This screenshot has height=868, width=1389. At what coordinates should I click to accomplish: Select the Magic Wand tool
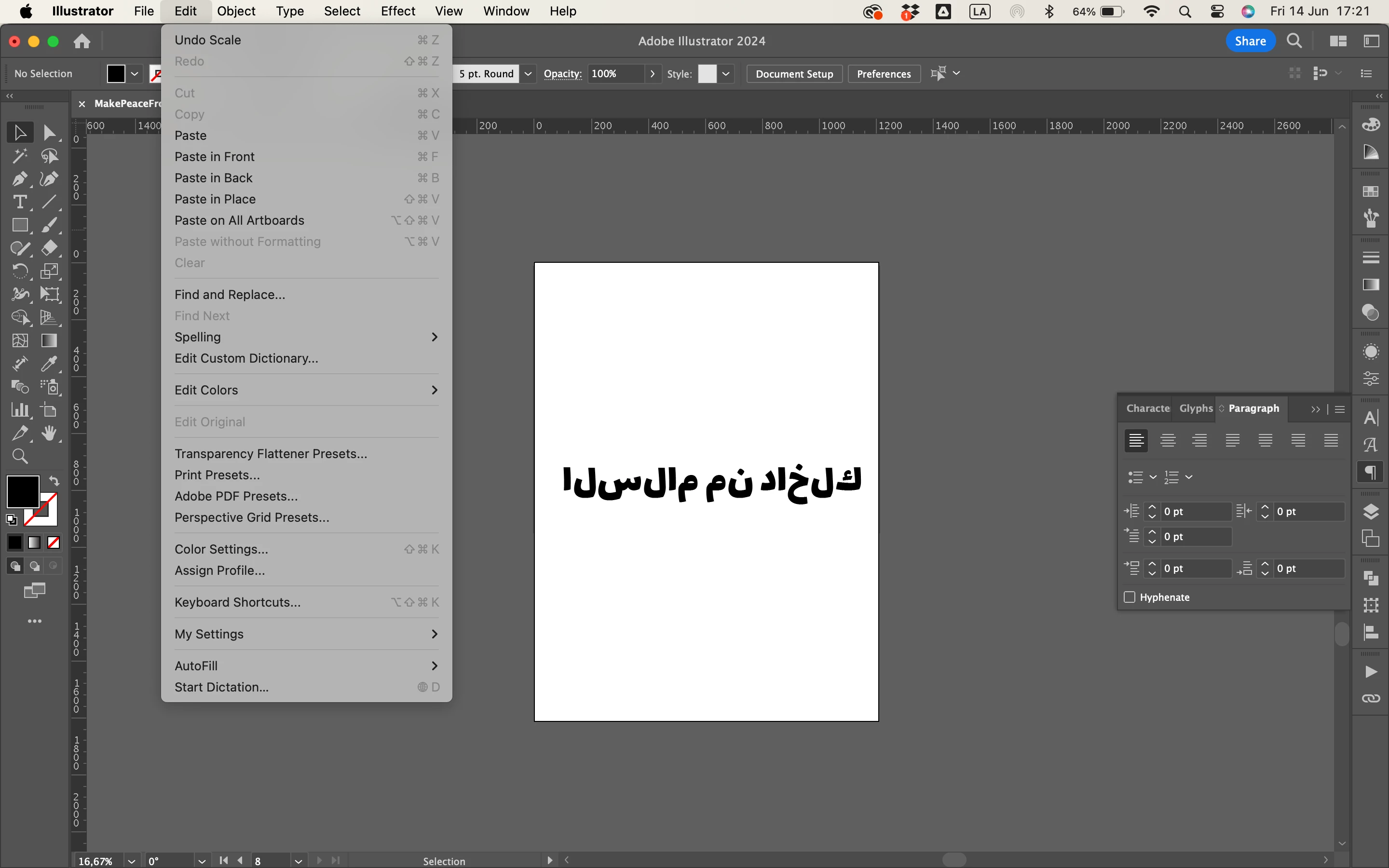click(19, 156)
